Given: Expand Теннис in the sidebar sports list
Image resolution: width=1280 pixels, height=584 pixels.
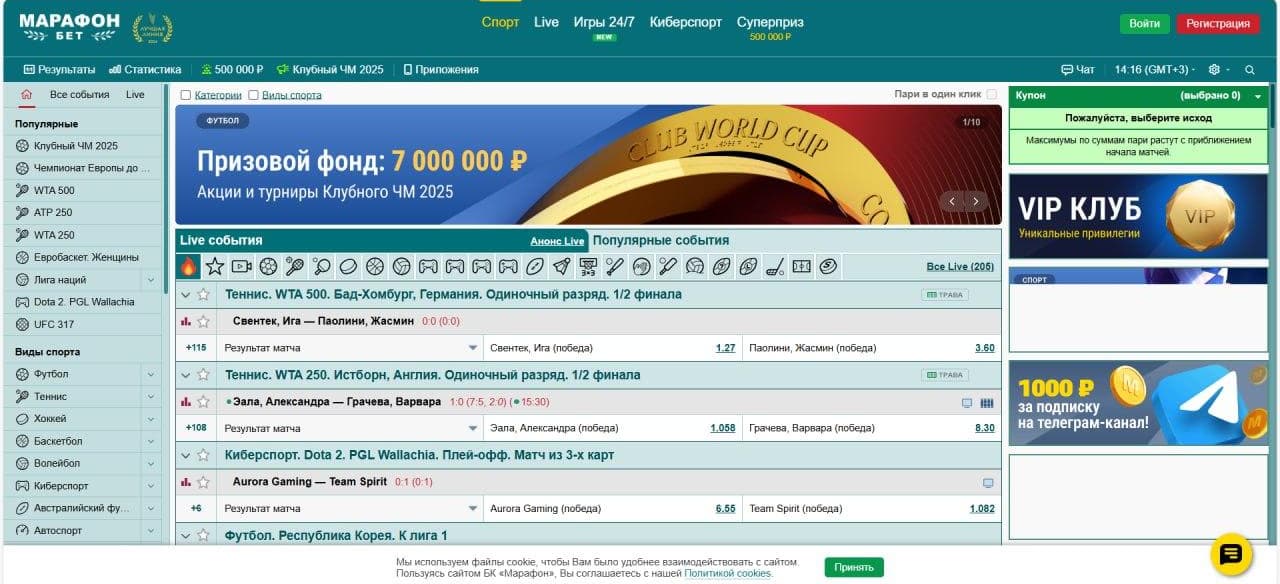Looking at the screenshot, I should click(151, 396).
